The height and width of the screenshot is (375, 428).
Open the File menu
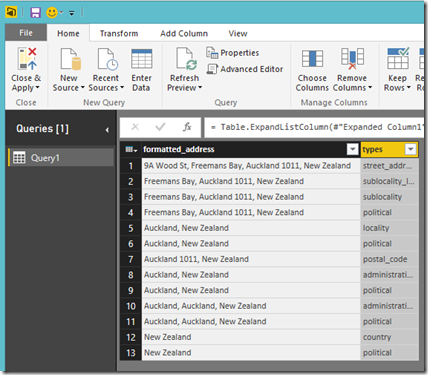point(26,33)
